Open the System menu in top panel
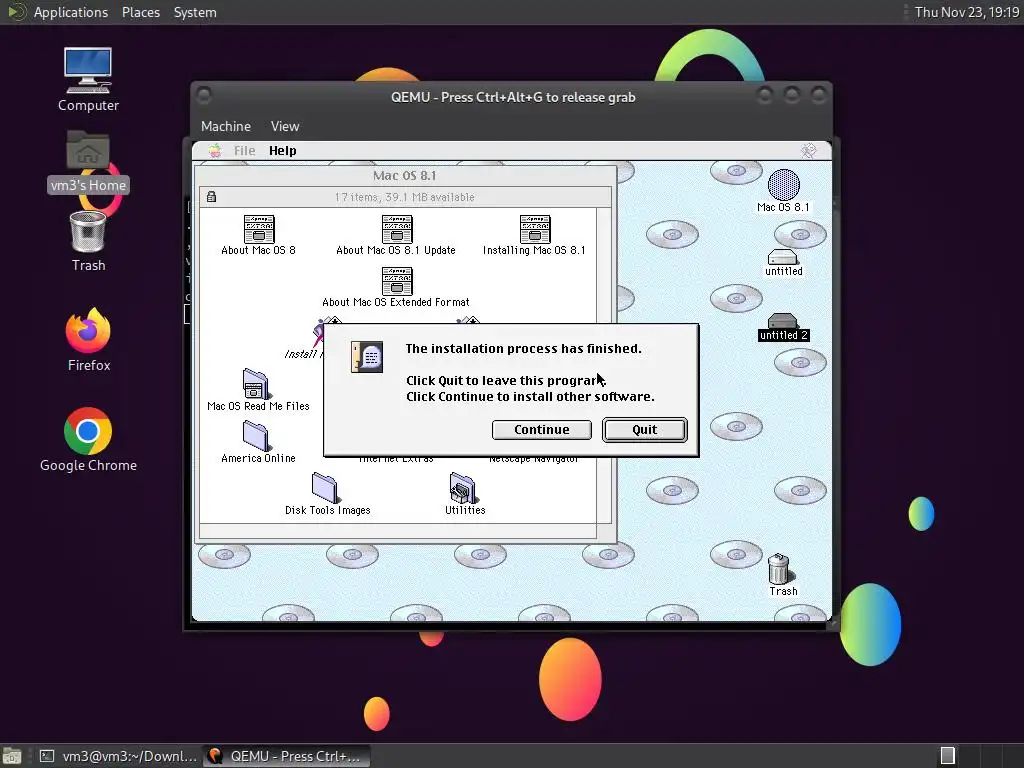The image size is (1024, 768). (x=195, y=12)
